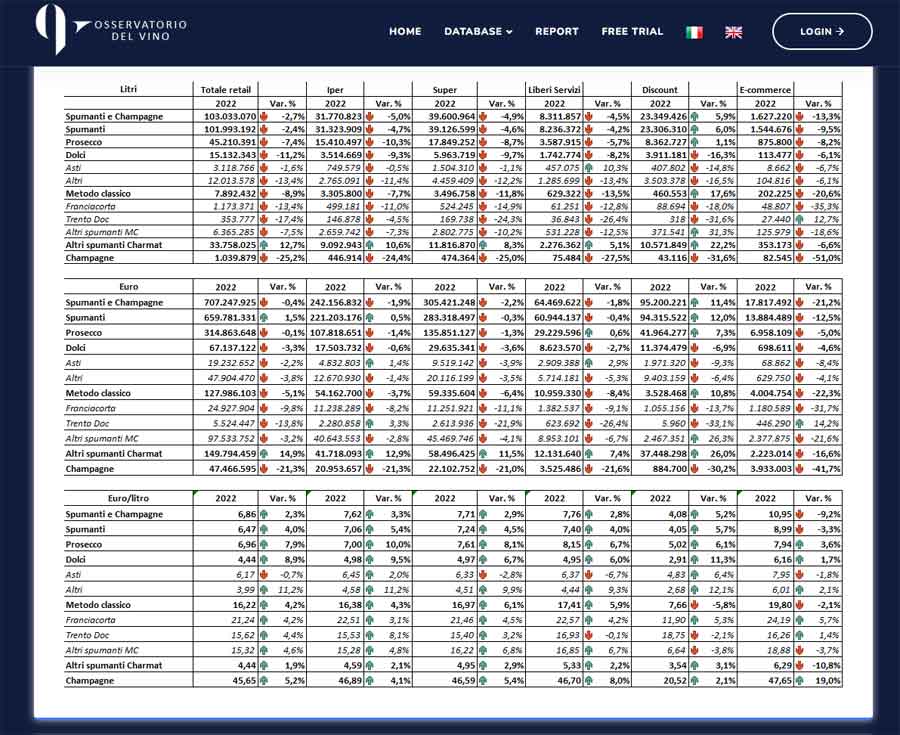Screen dimensions: 900x735
Task: Select Champagne euro total 47.466.595
Action: (x=232, y=468)
